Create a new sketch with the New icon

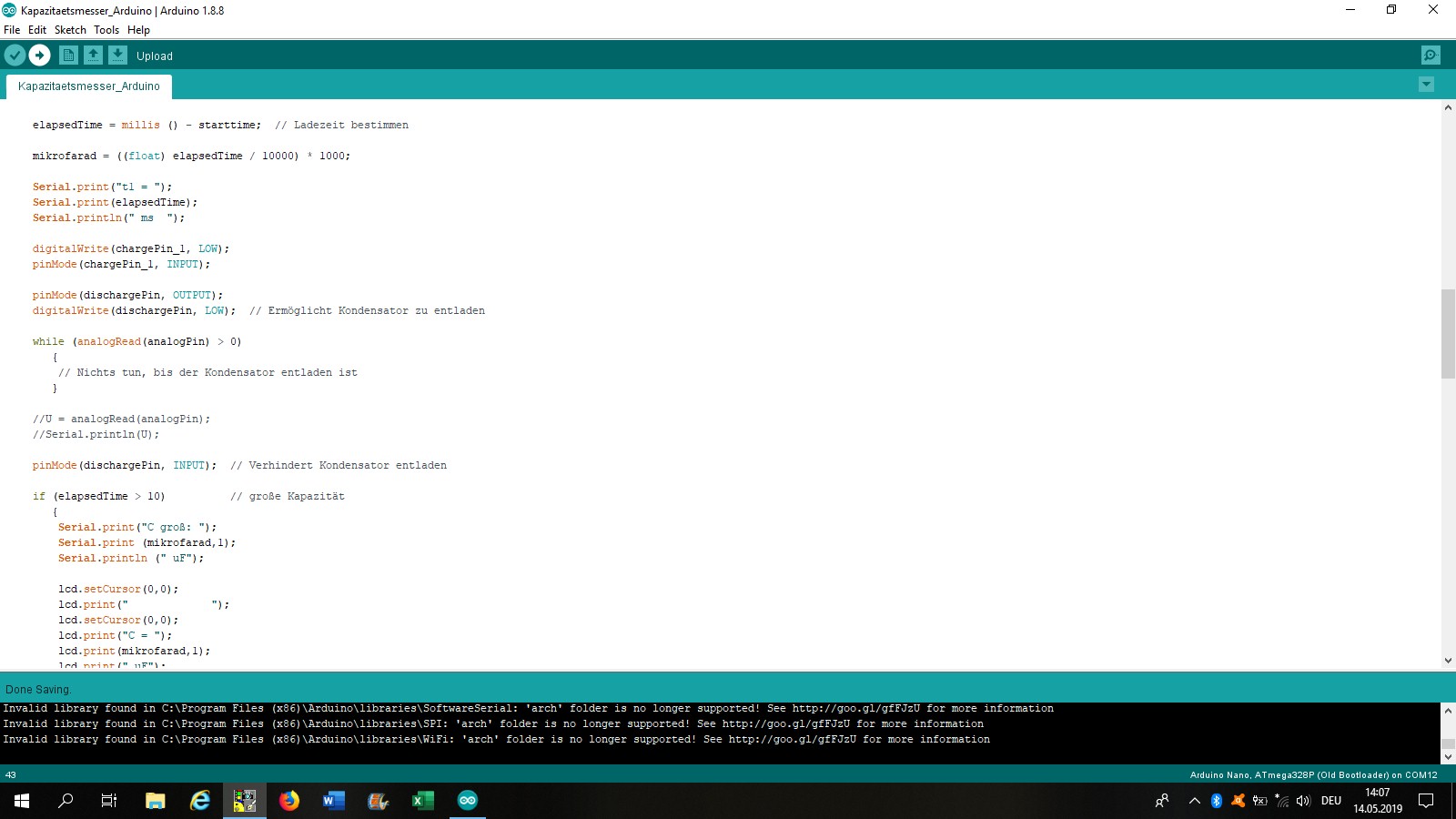tap(68, 56)
